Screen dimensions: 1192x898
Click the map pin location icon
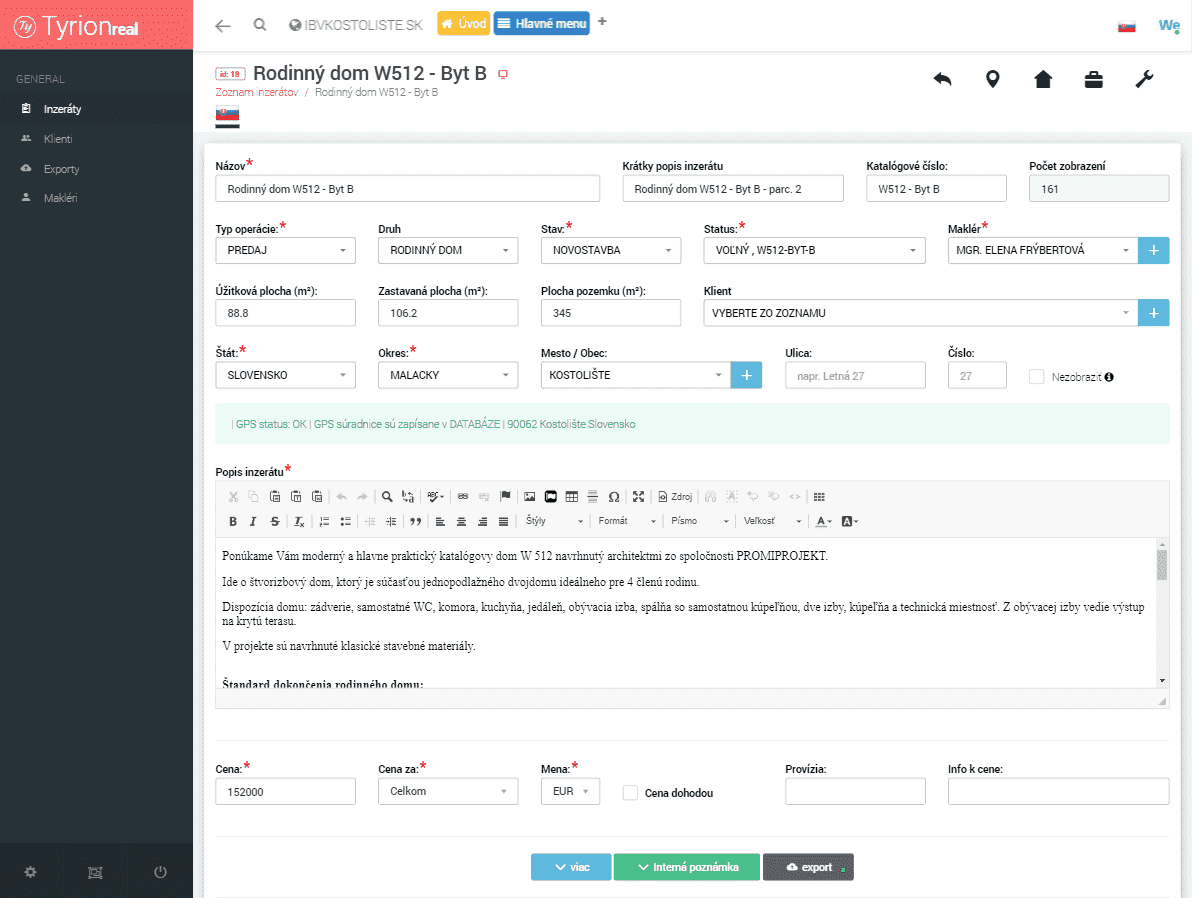(x=992, y=80)
